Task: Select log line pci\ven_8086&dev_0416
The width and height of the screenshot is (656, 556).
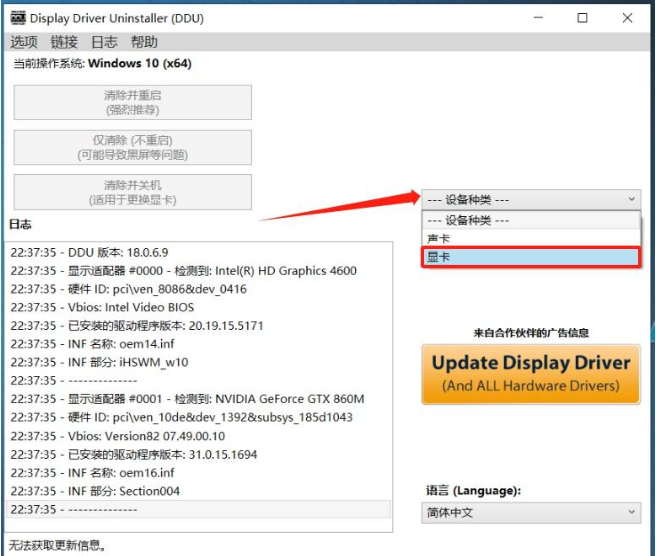Action: point(198,289)
